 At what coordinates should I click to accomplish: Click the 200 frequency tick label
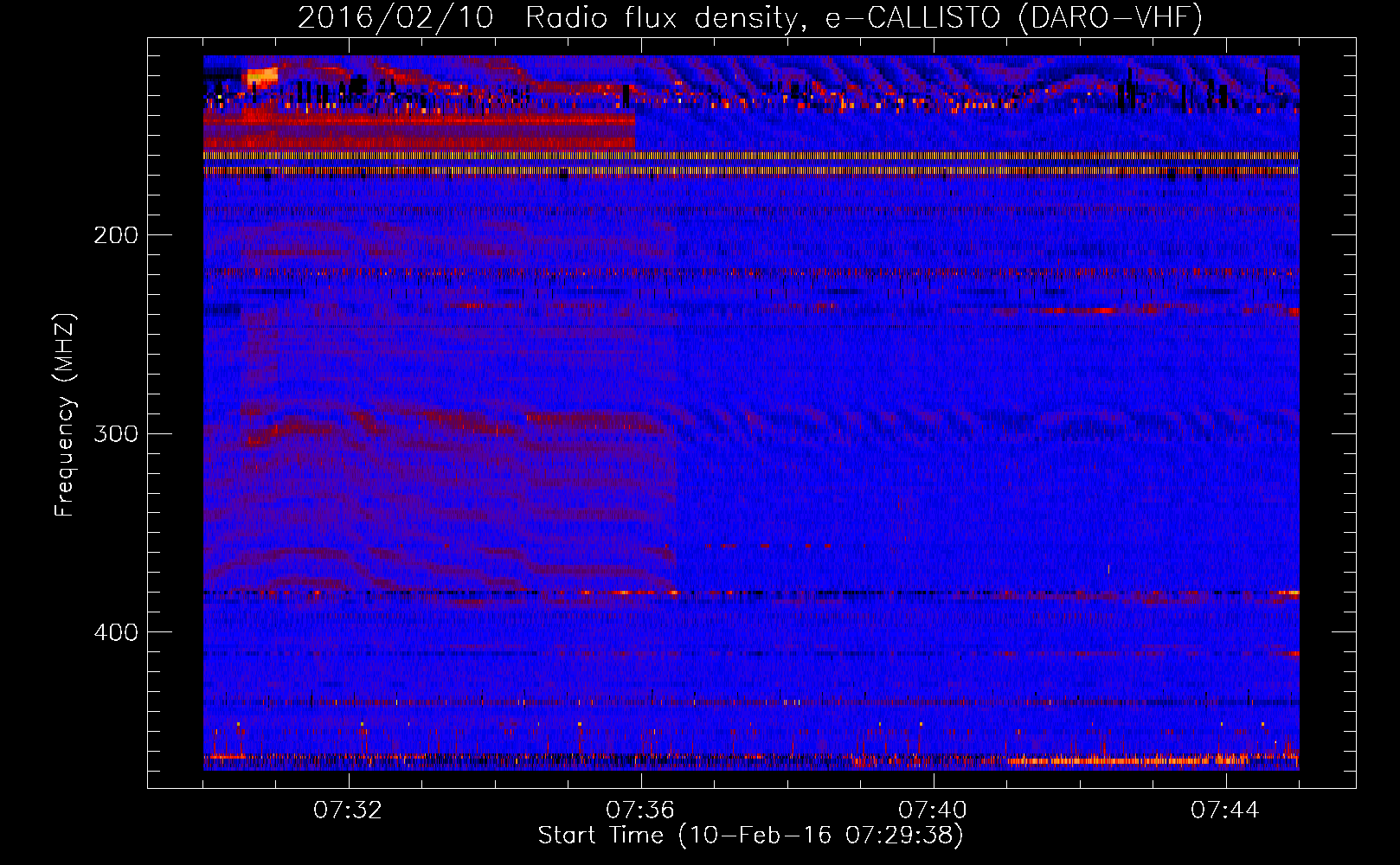pos(116,235)
